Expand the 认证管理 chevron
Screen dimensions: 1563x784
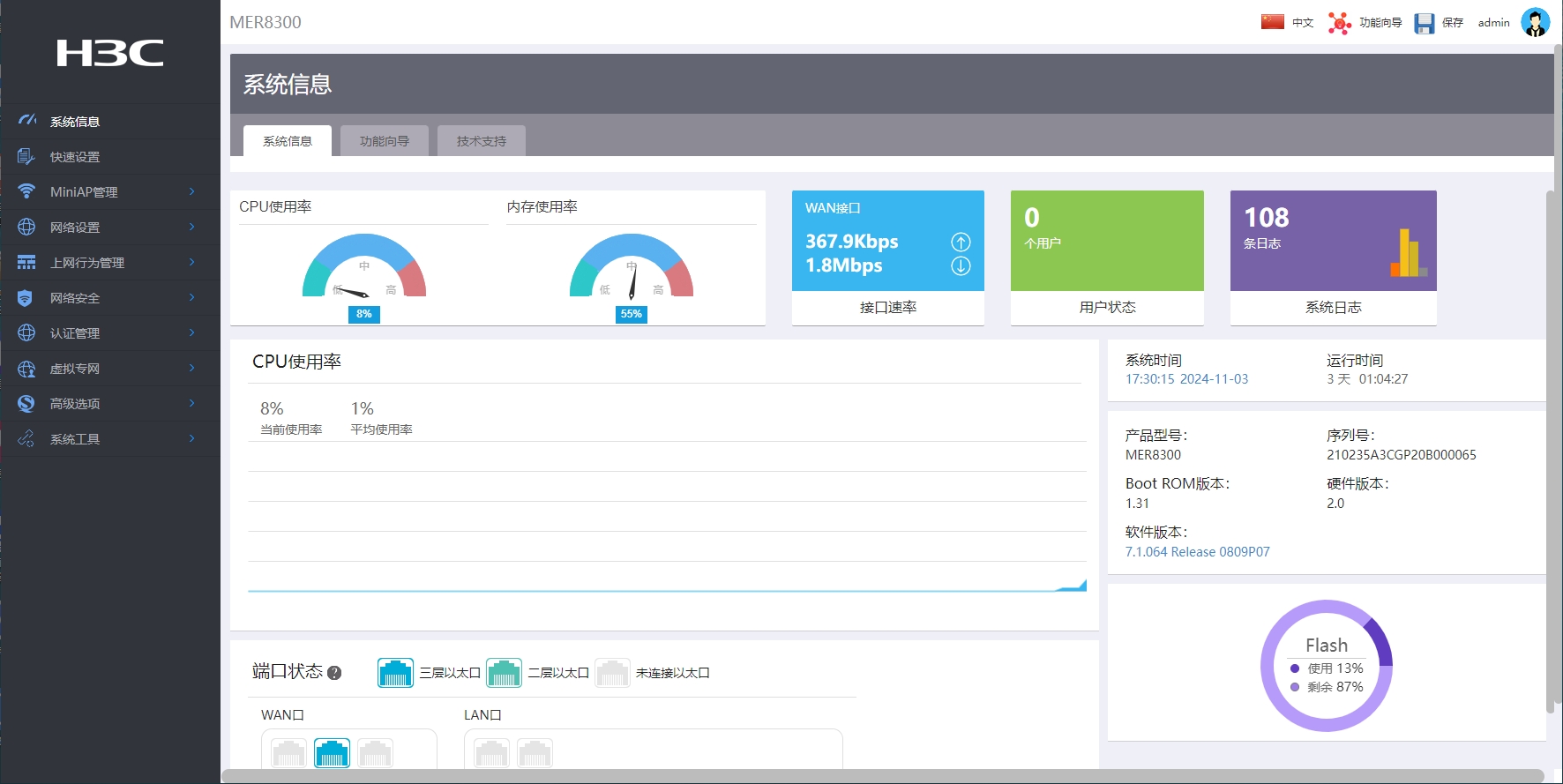(x=191, y=332)
